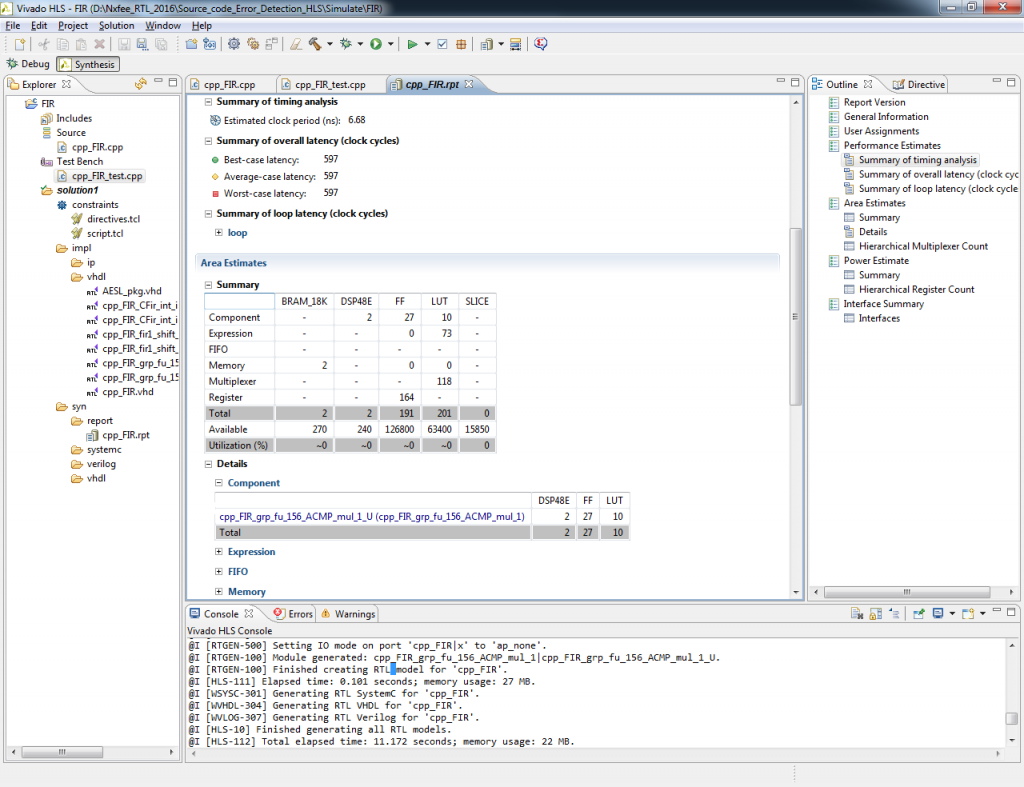Click the Open Console icon
Image resolution: width=1024 pixels, height=787 pixels.
(x=968, y=613)
